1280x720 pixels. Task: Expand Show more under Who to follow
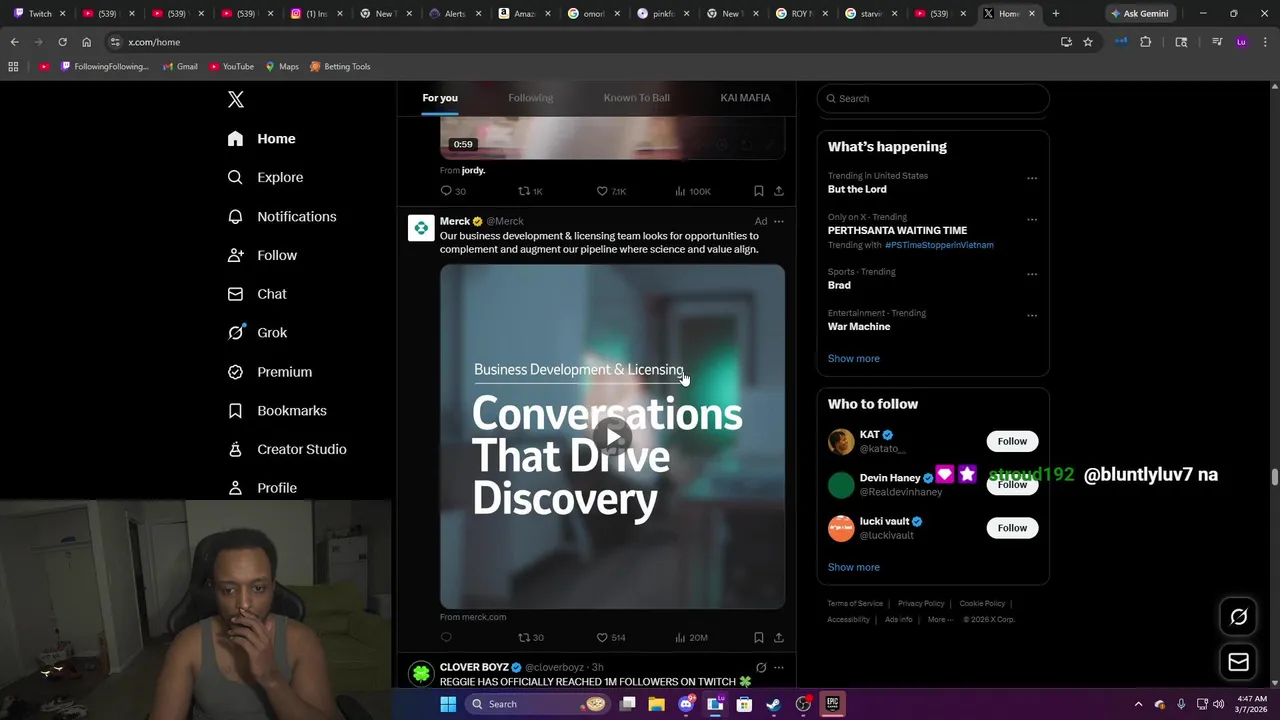point(853,567)
